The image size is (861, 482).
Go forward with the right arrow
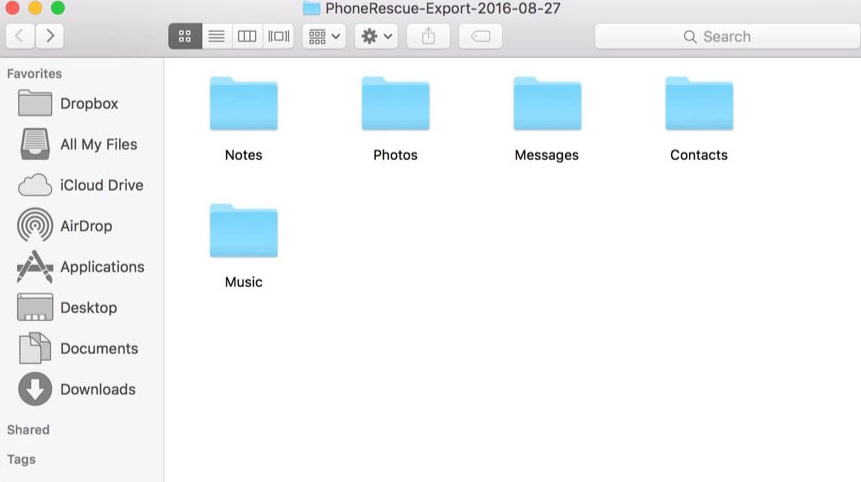click(50, 36)
